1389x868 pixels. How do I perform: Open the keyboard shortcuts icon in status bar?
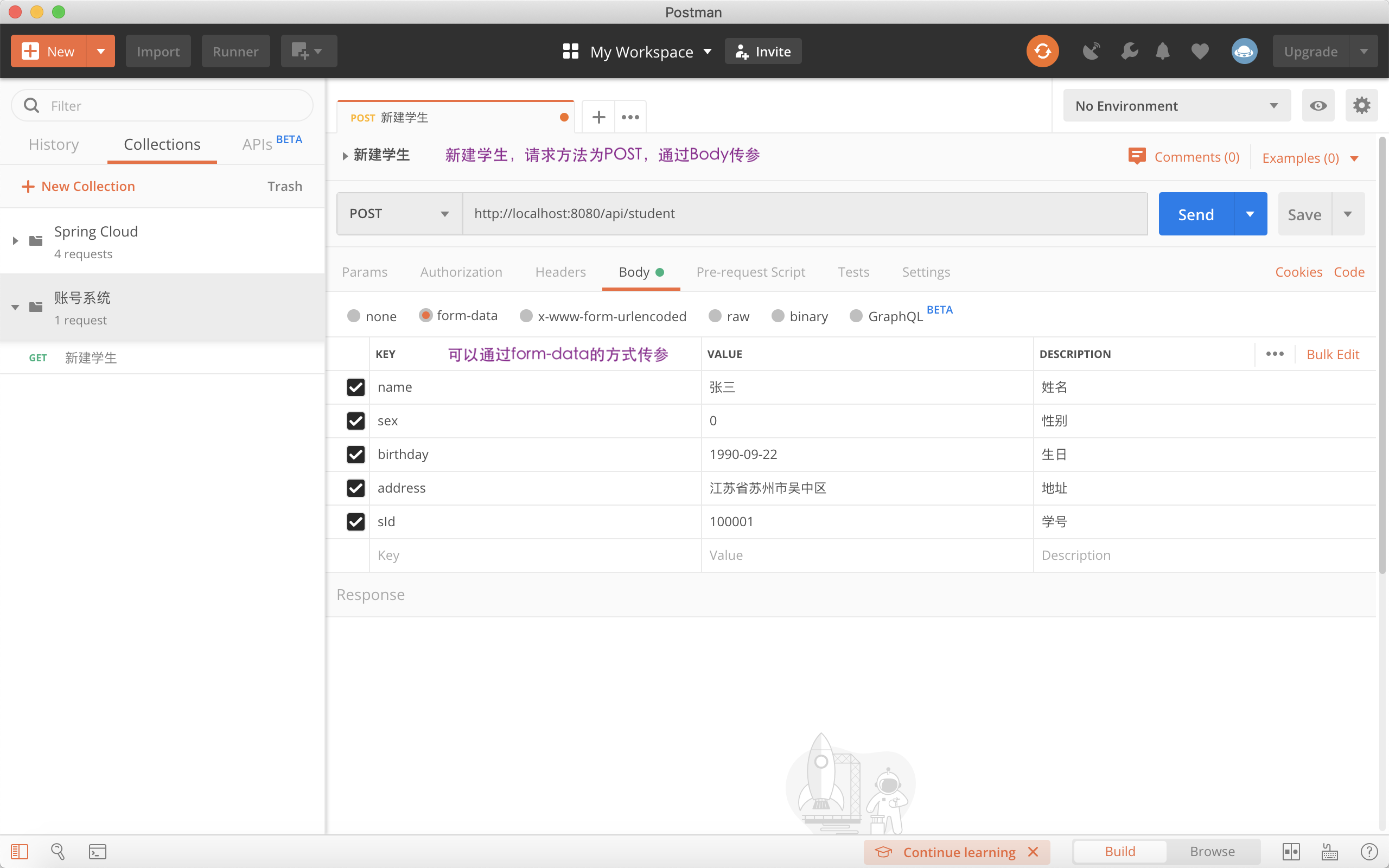click(1330, 851)
